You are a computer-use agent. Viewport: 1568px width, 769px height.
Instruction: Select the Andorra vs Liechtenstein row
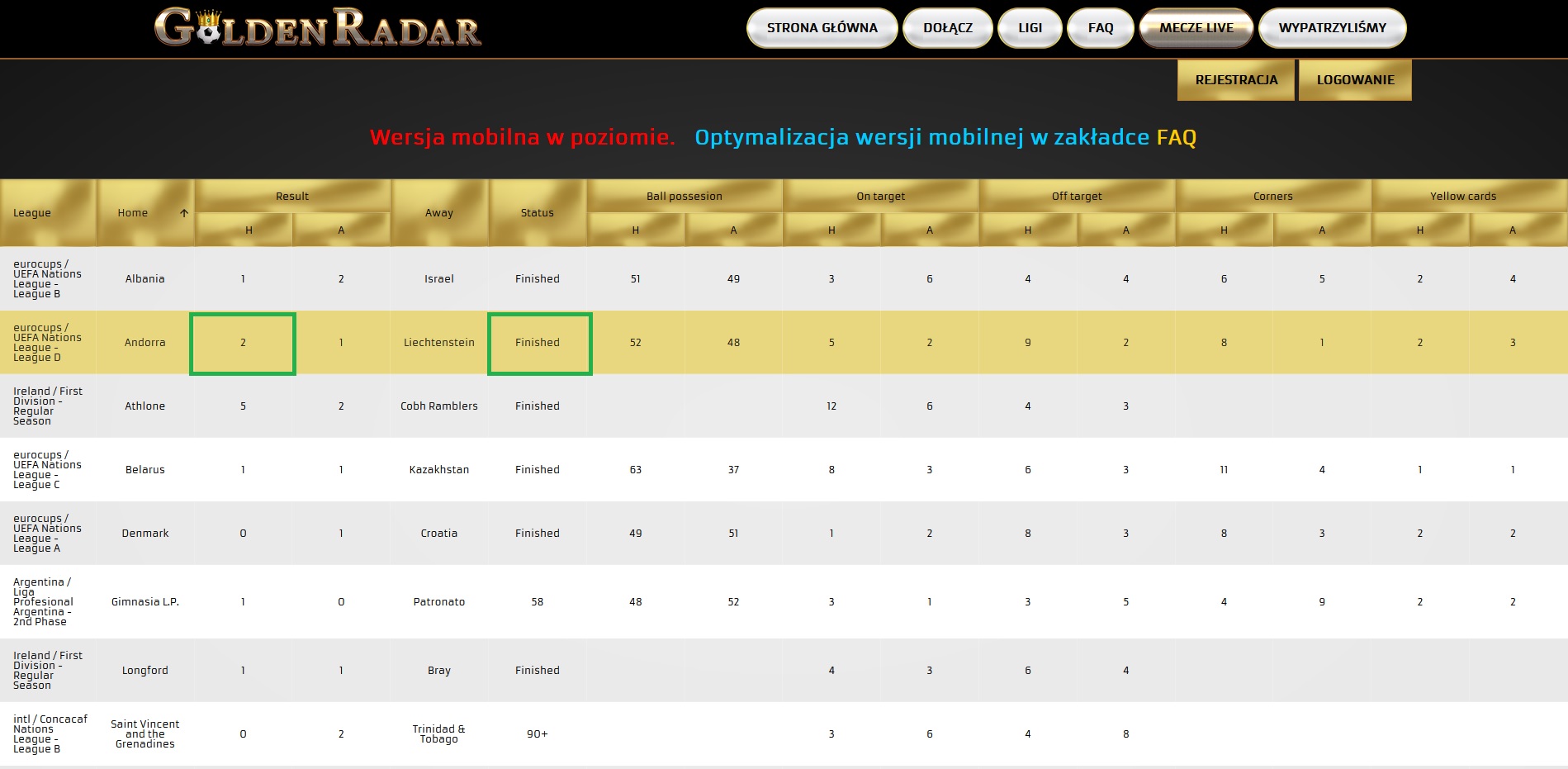784,343
